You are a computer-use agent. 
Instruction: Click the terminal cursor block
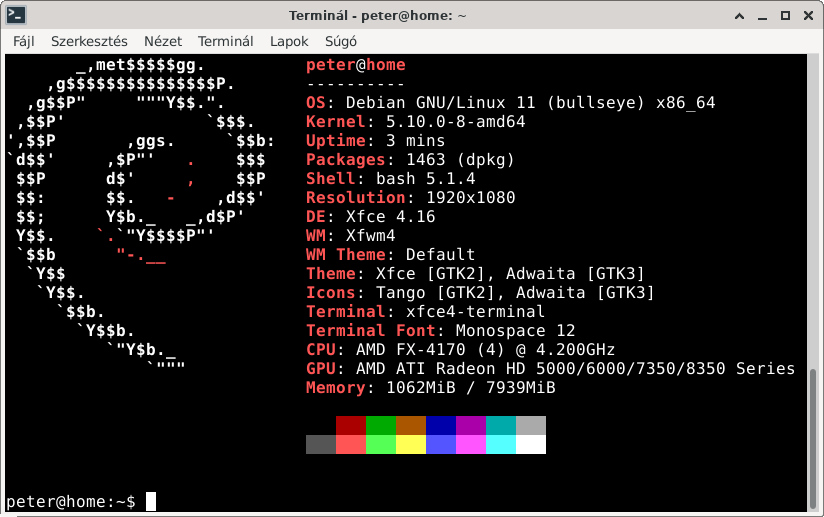click(151, 501)
